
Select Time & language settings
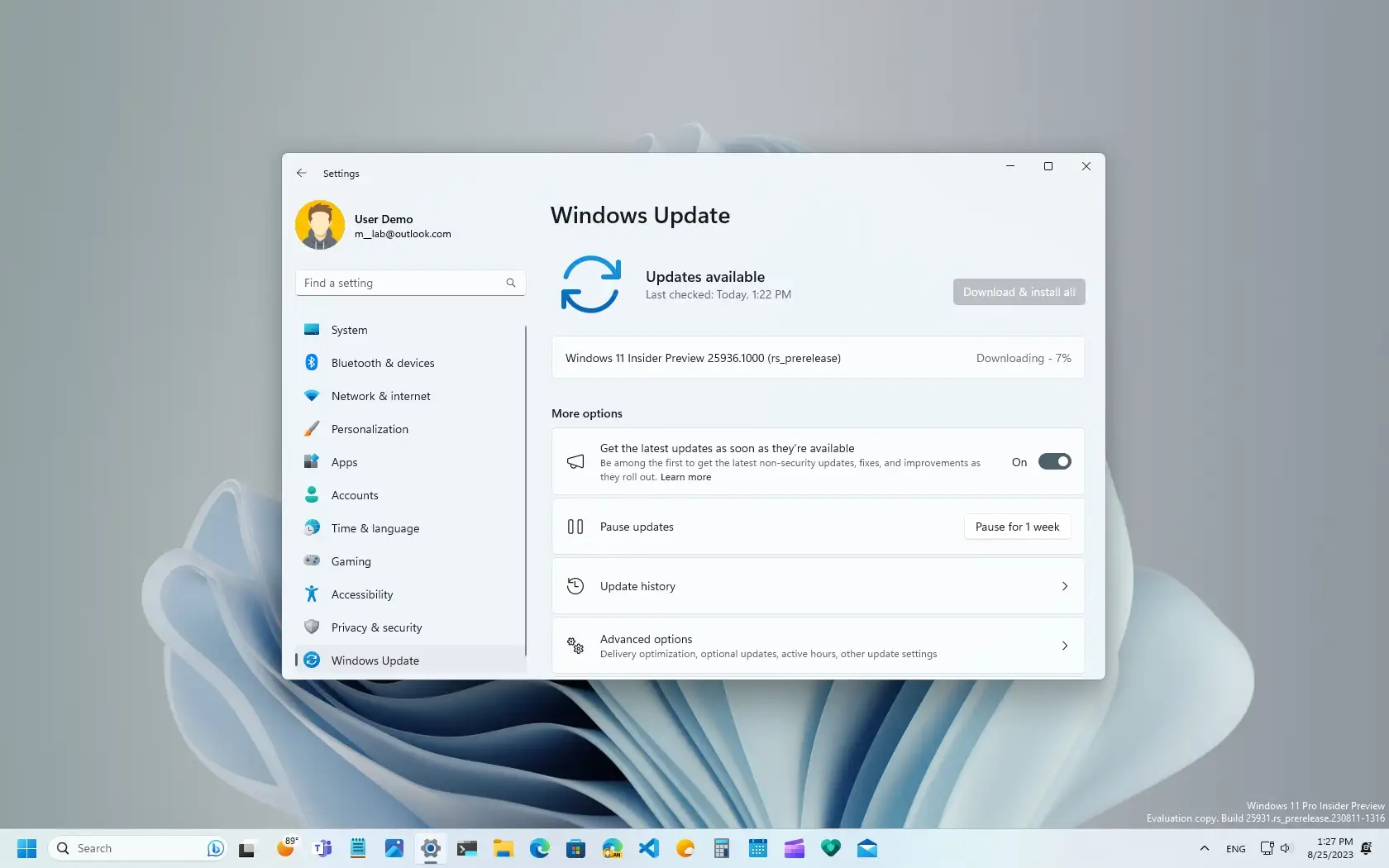click(374, 527)
